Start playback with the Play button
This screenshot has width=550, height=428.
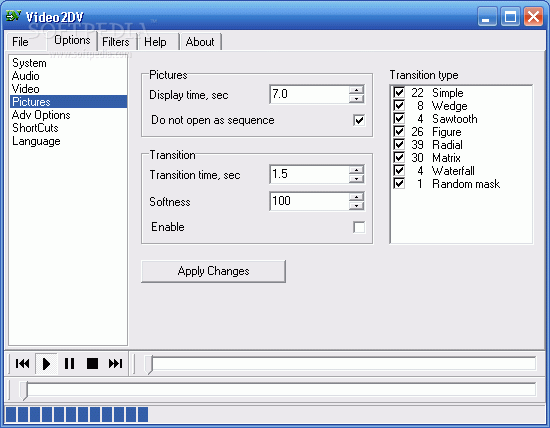click(x=46, y=363)
